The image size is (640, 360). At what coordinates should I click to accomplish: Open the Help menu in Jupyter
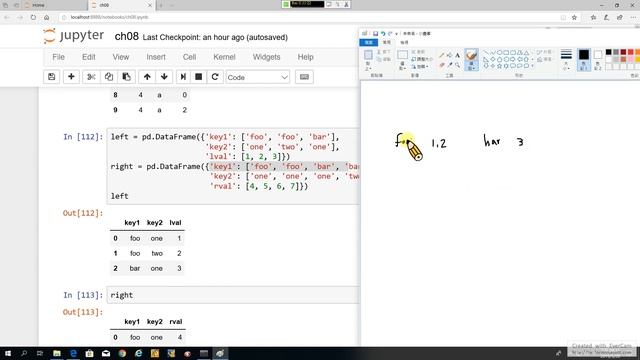[305, 57]
